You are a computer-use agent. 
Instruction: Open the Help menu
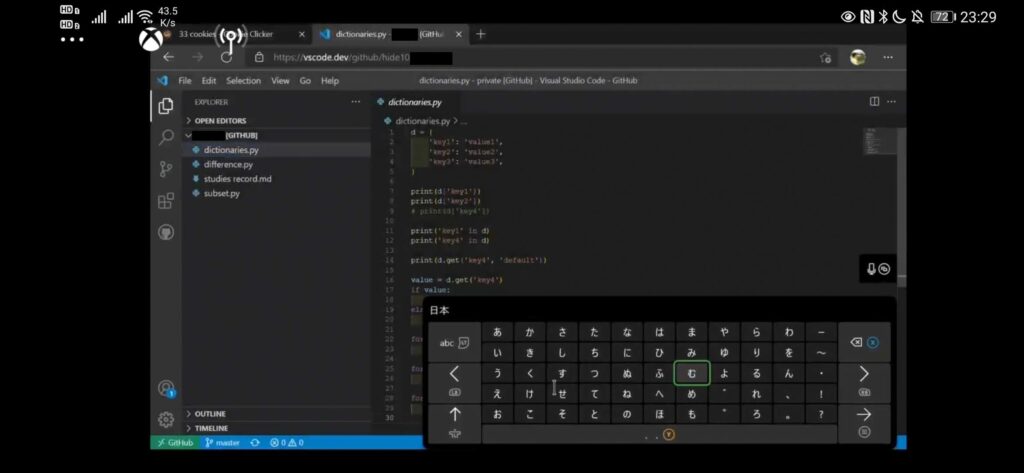(330, 81)
